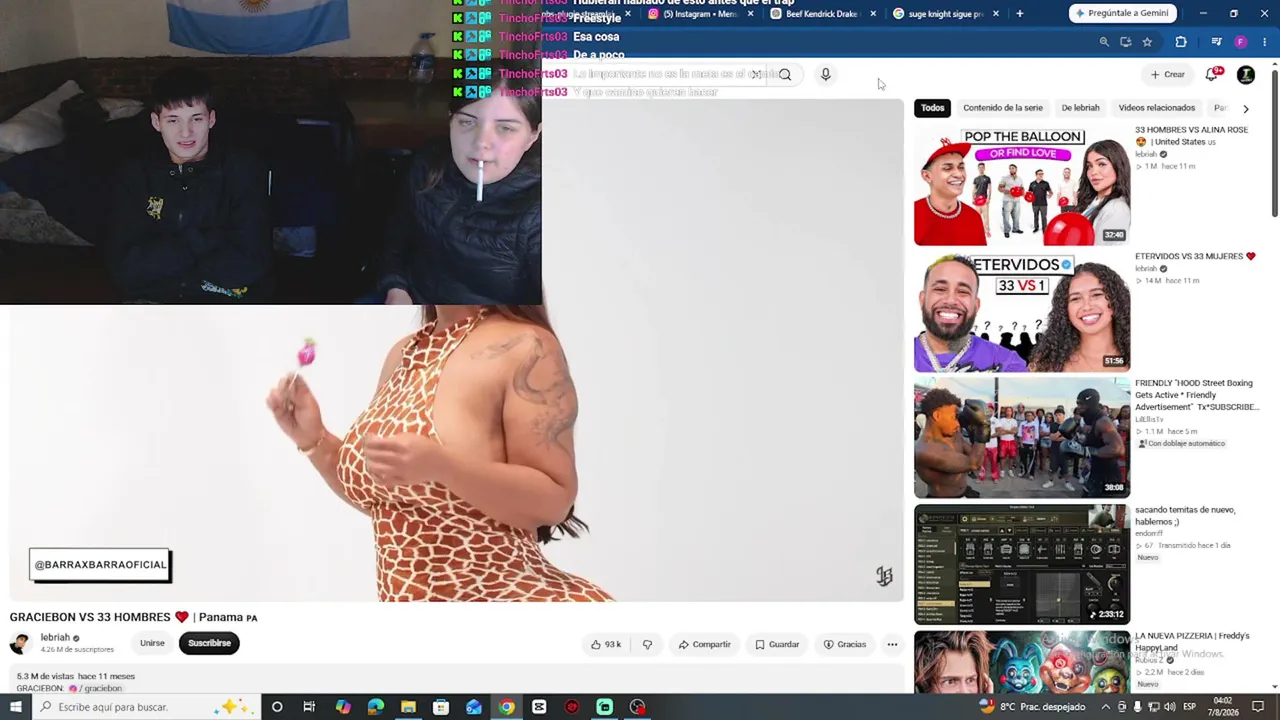Close the Instagram tab
This screenshot has height=720, width=1280.
pyautogui.click(x=751, y=14)
